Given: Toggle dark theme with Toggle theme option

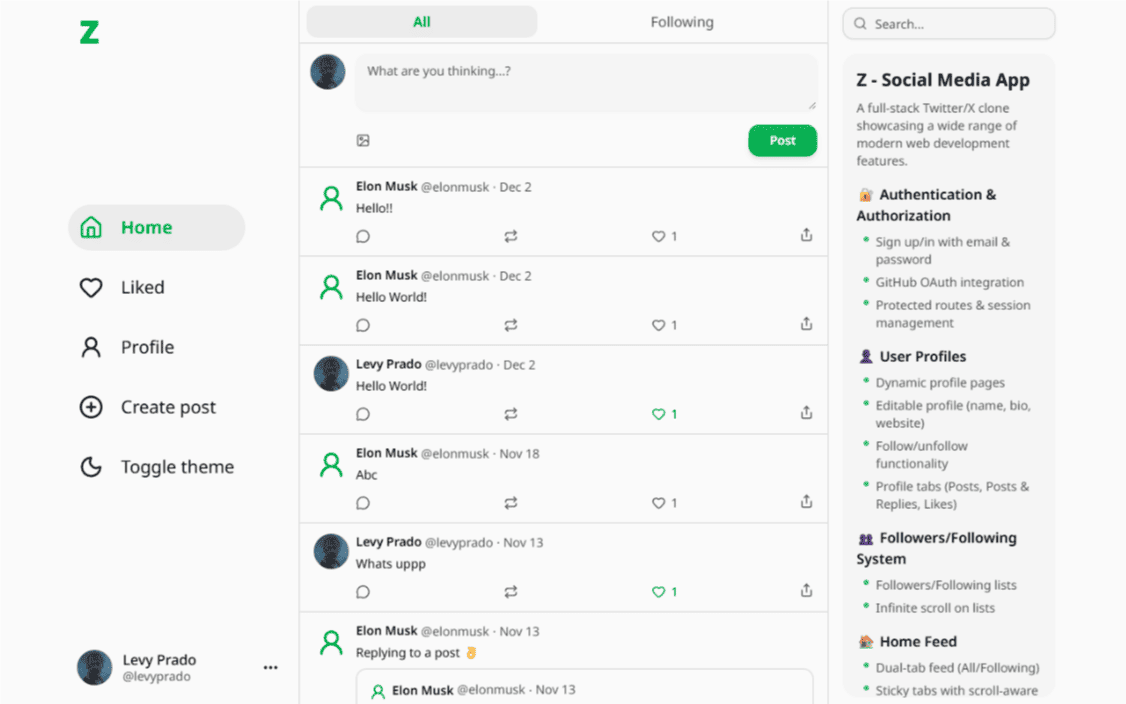Looking at the screenshot, I should point(91,467).
